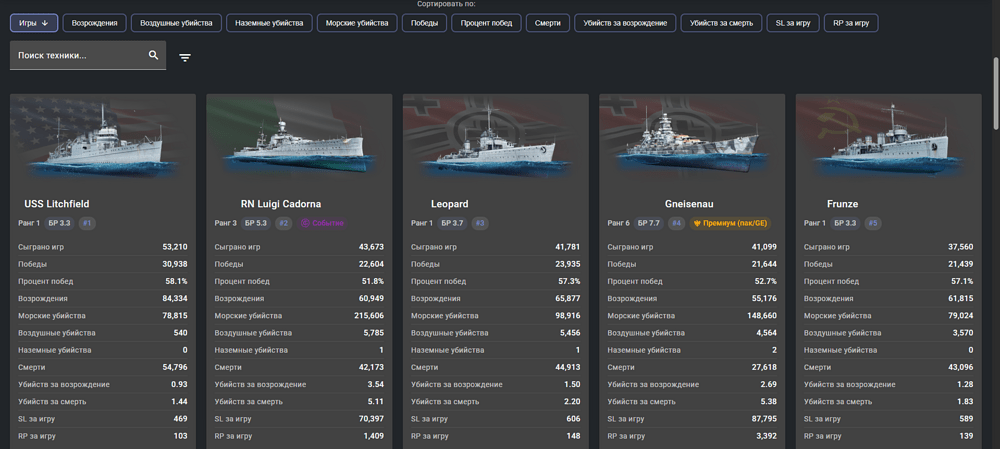Click the Событие event tag on Luigi Cadorna

pos(323,223)
